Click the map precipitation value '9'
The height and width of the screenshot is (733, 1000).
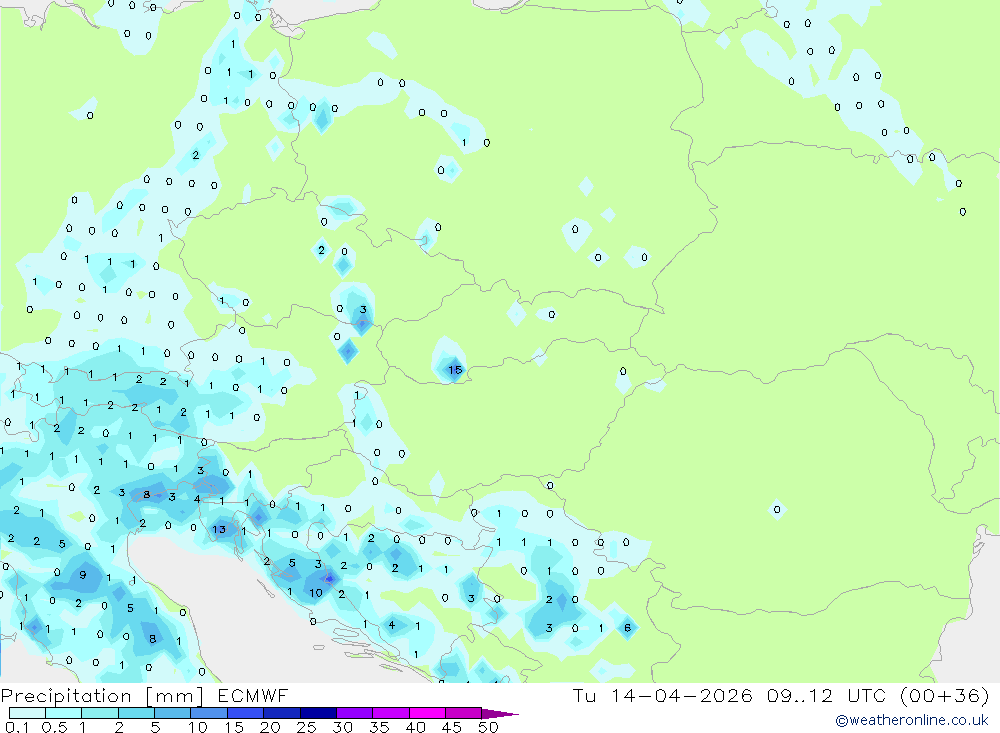[x=82, y=575]
